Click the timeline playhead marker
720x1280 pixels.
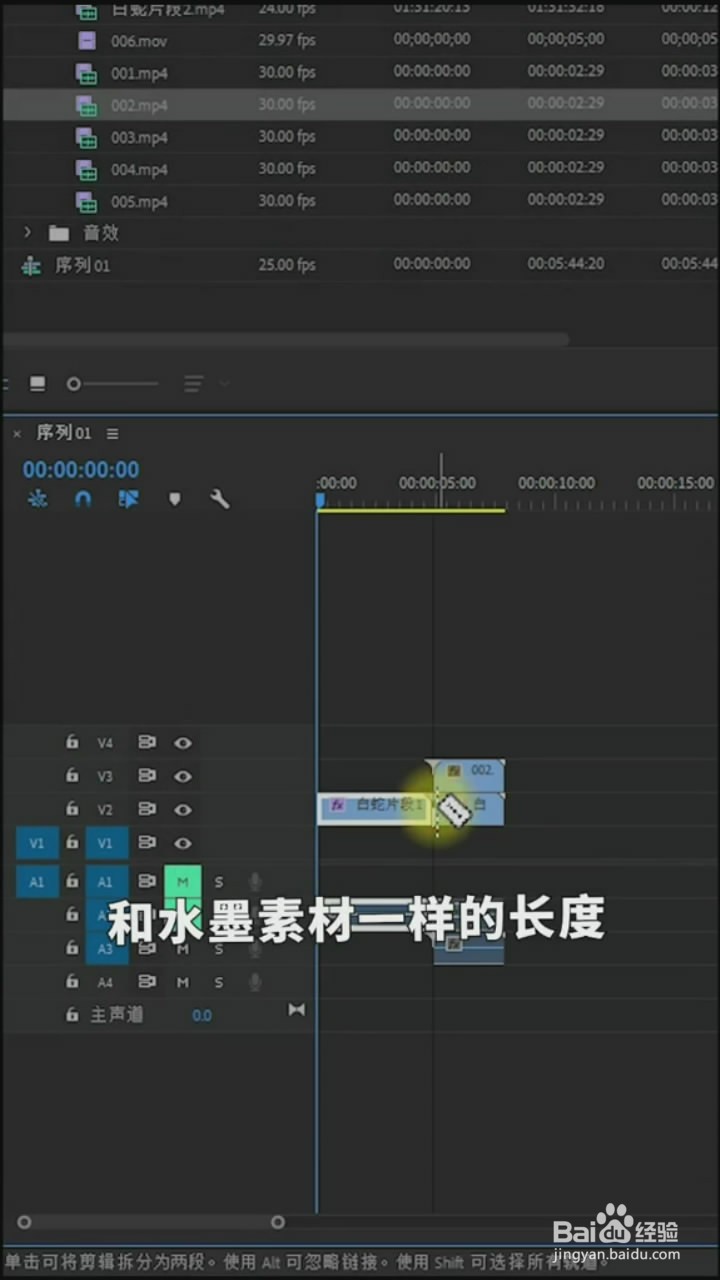click(x=321, y=499)
